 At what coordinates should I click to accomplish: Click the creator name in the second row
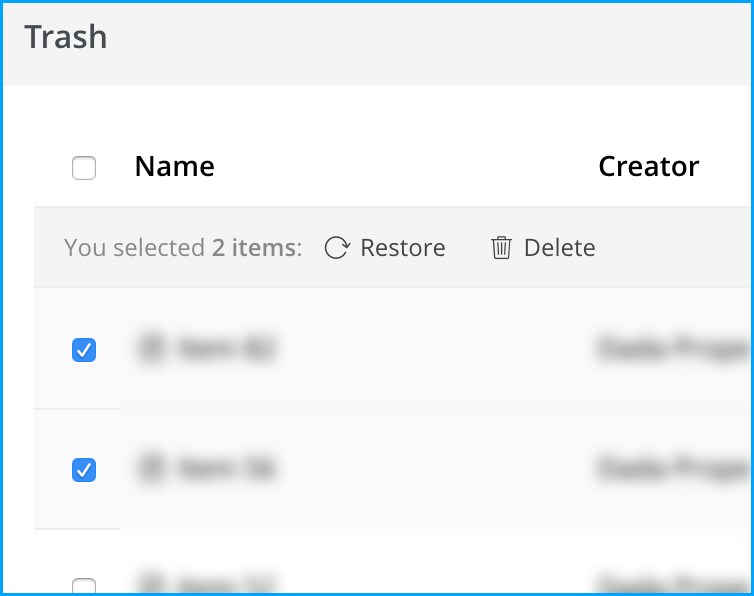click(x=673, y=469)
